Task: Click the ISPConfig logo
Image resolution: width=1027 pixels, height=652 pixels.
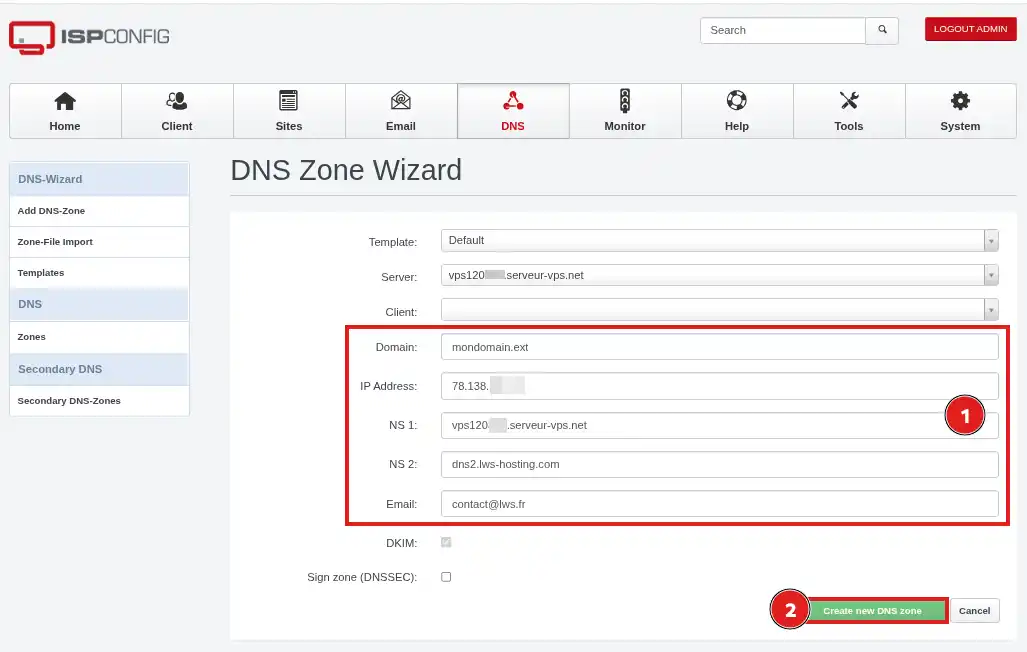Action: pyautogui.click(x=89, y=37)
